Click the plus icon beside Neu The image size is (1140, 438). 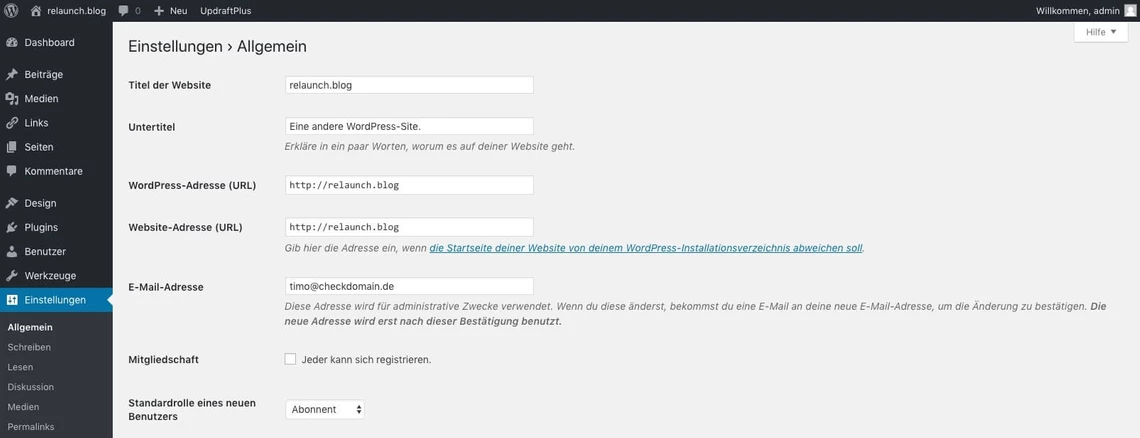click(x=159, y=10)
